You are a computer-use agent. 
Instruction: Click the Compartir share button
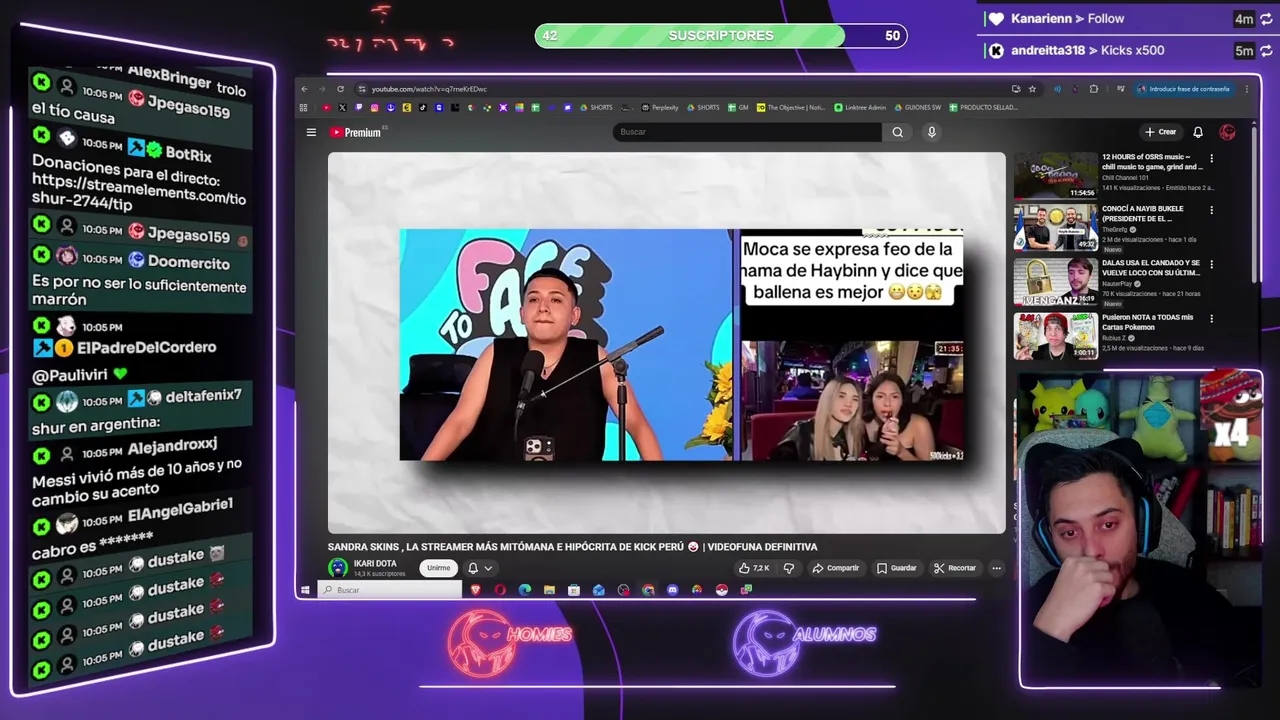click(836, 568)
